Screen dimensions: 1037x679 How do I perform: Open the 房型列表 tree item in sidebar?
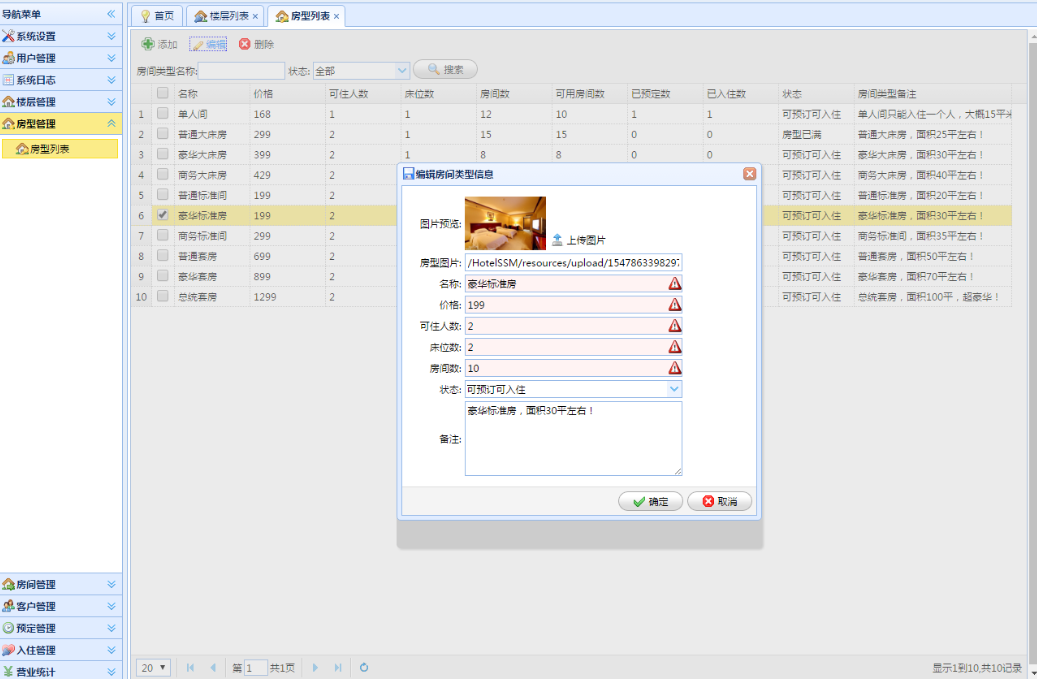tap(60, 149)
